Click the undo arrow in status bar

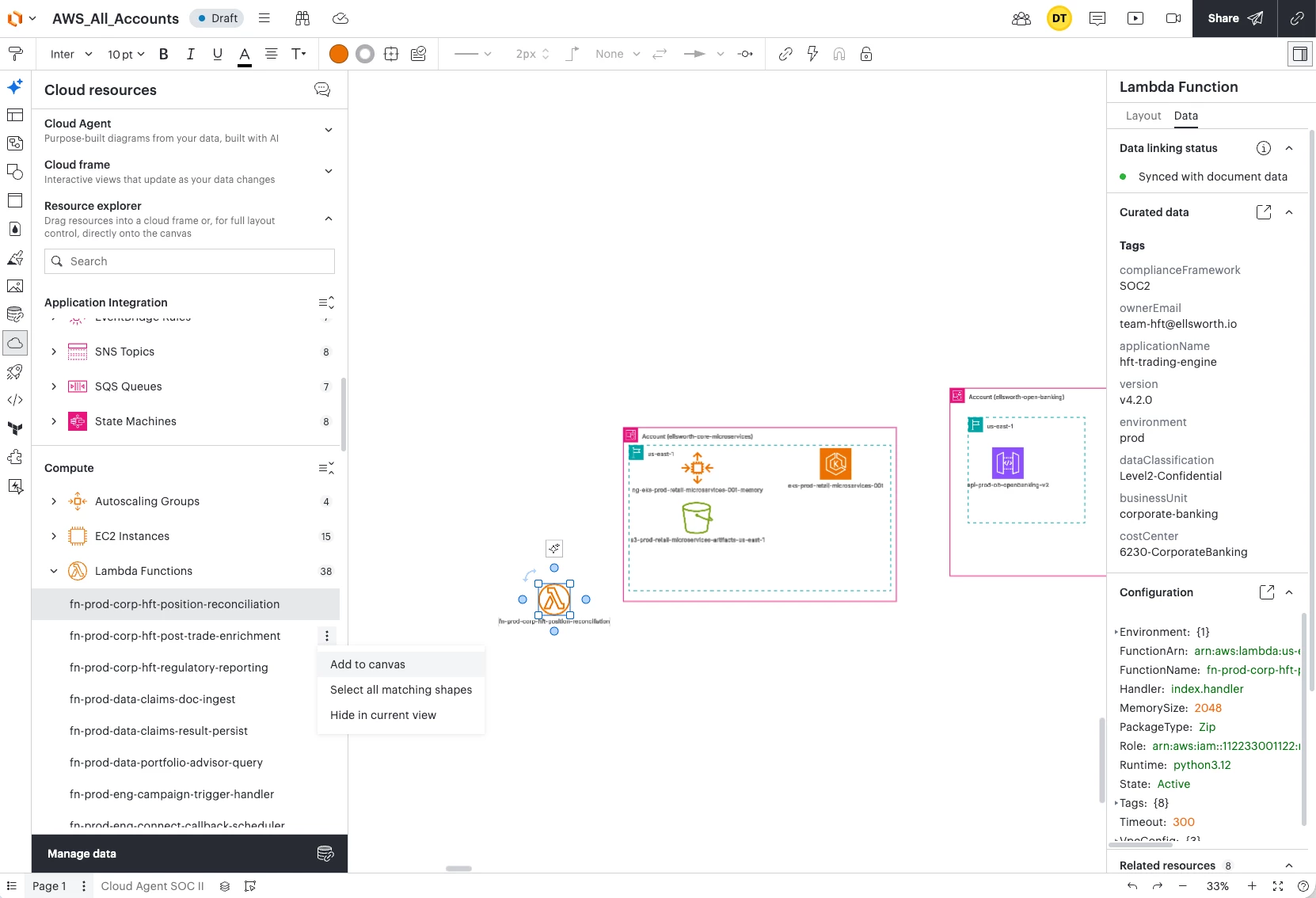click(x=1132, y=886)
